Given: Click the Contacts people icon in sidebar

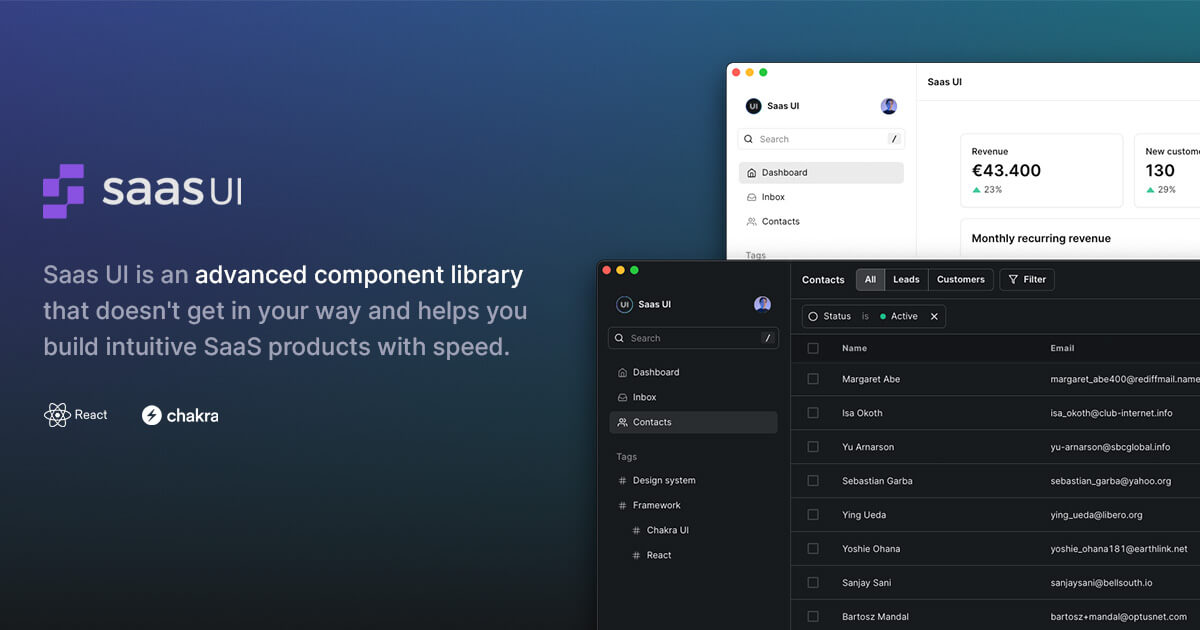Looking at the screenshot, I should pos(621,421).
